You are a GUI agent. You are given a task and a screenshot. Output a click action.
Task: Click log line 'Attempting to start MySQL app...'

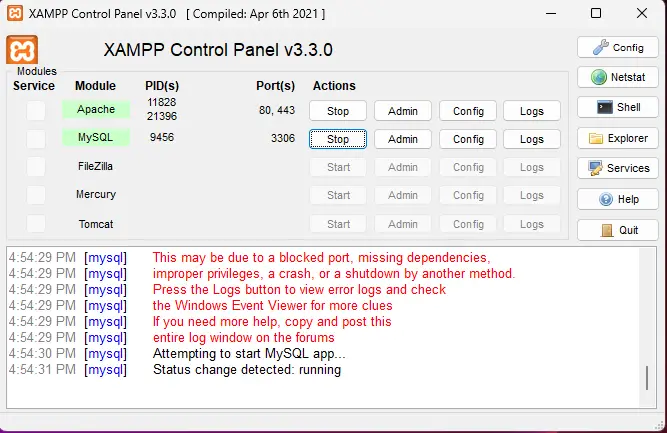[x=249, y=353]
